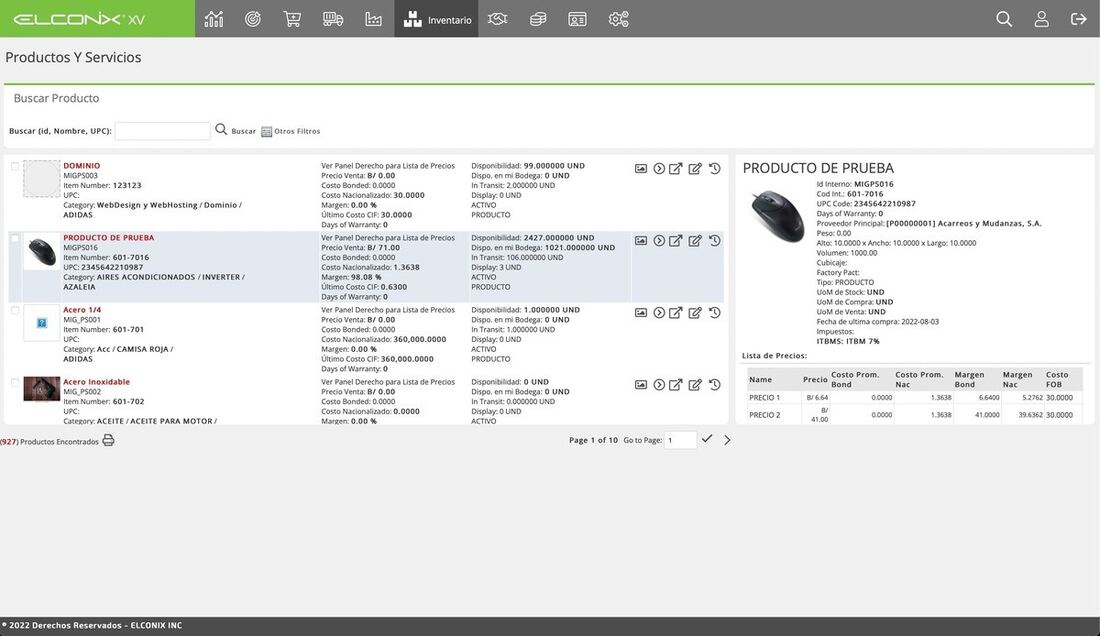Click the history icon for Acero 1/4
Viewport: 1100px width, 636px height.
click(x=714, y=313)
